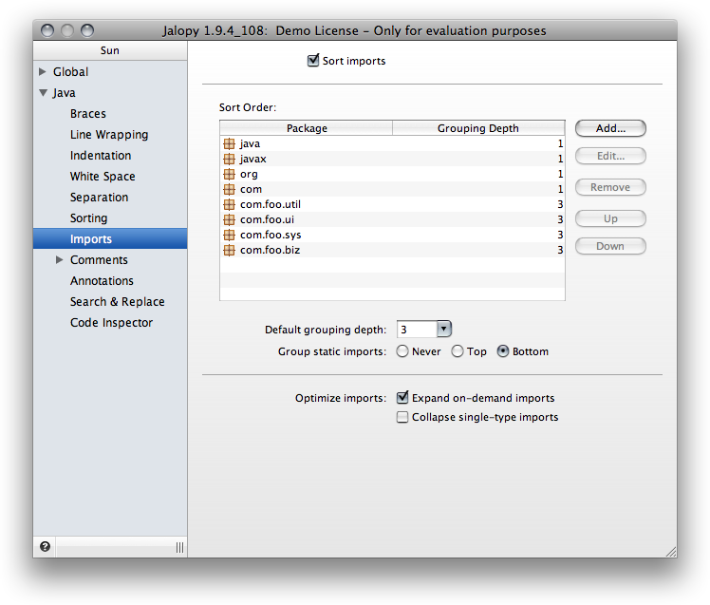This screenshot has width=710, height=605.
Task: Click the Add... button
Action: point(610,128)
